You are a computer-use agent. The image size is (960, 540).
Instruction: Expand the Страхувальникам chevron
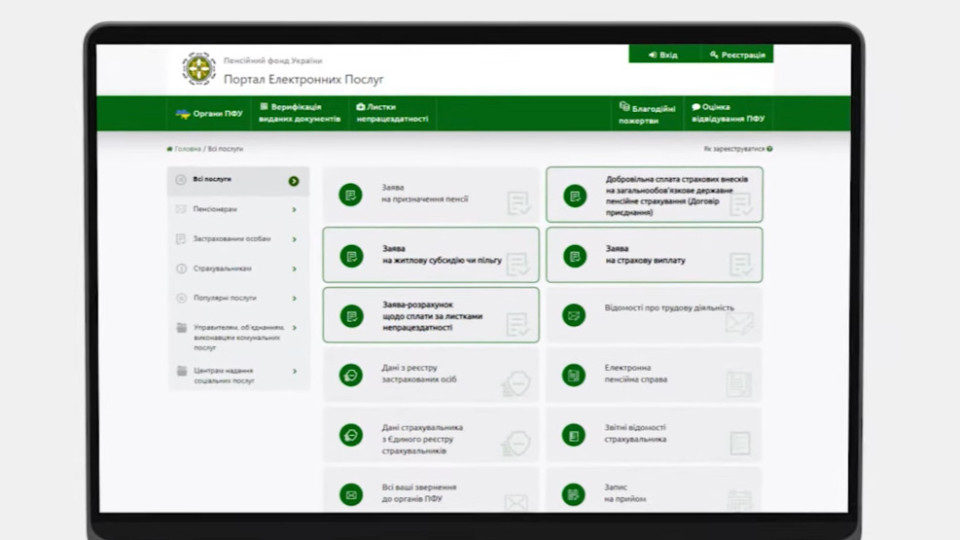294,269
